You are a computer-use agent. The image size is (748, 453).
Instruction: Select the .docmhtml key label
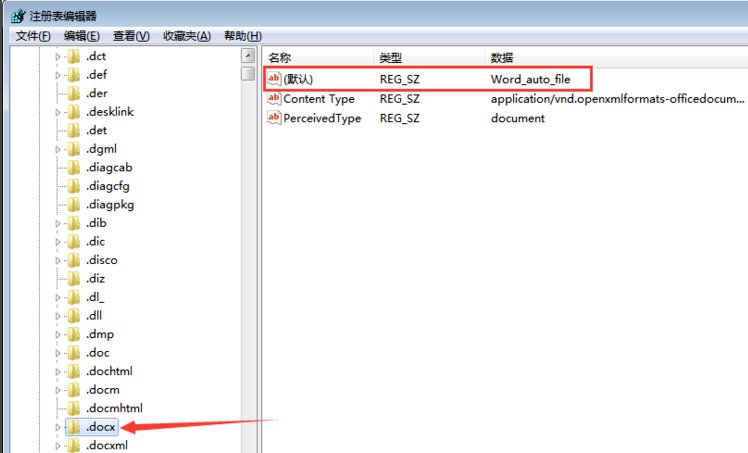click(114, 409)
